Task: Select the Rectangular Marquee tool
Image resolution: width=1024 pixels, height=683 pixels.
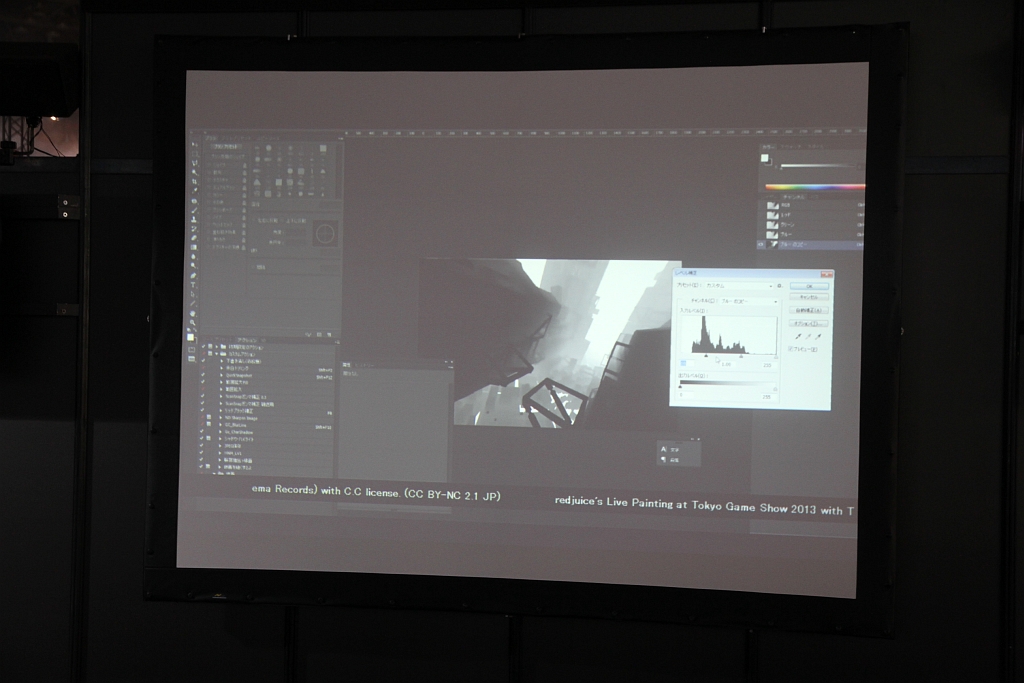Action: pos(194,154)
